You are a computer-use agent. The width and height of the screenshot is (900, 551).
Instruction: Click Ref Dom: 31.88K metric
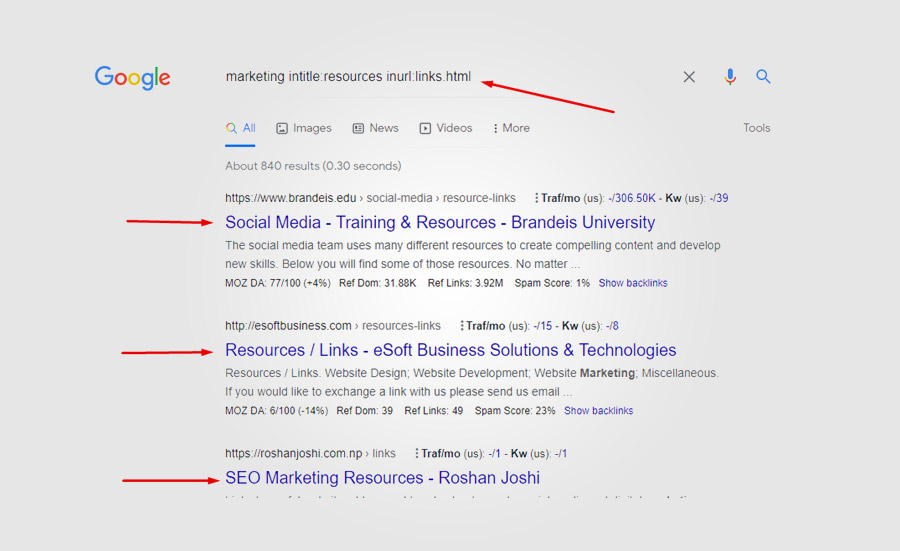[x=378, y=283]
